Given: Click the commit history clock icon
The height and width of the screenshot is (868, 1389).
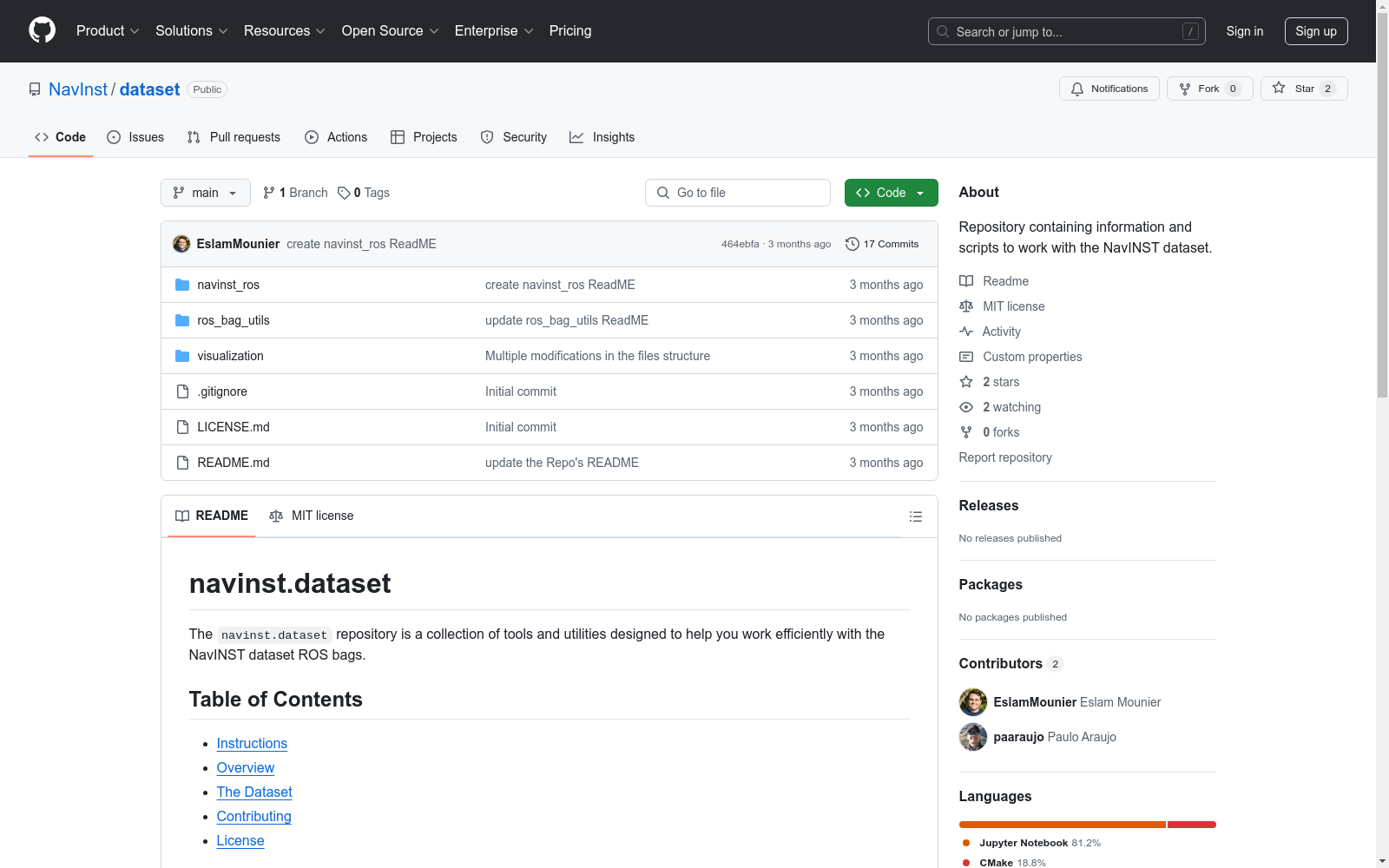Looking at the screenshot, I should point(852,244).
